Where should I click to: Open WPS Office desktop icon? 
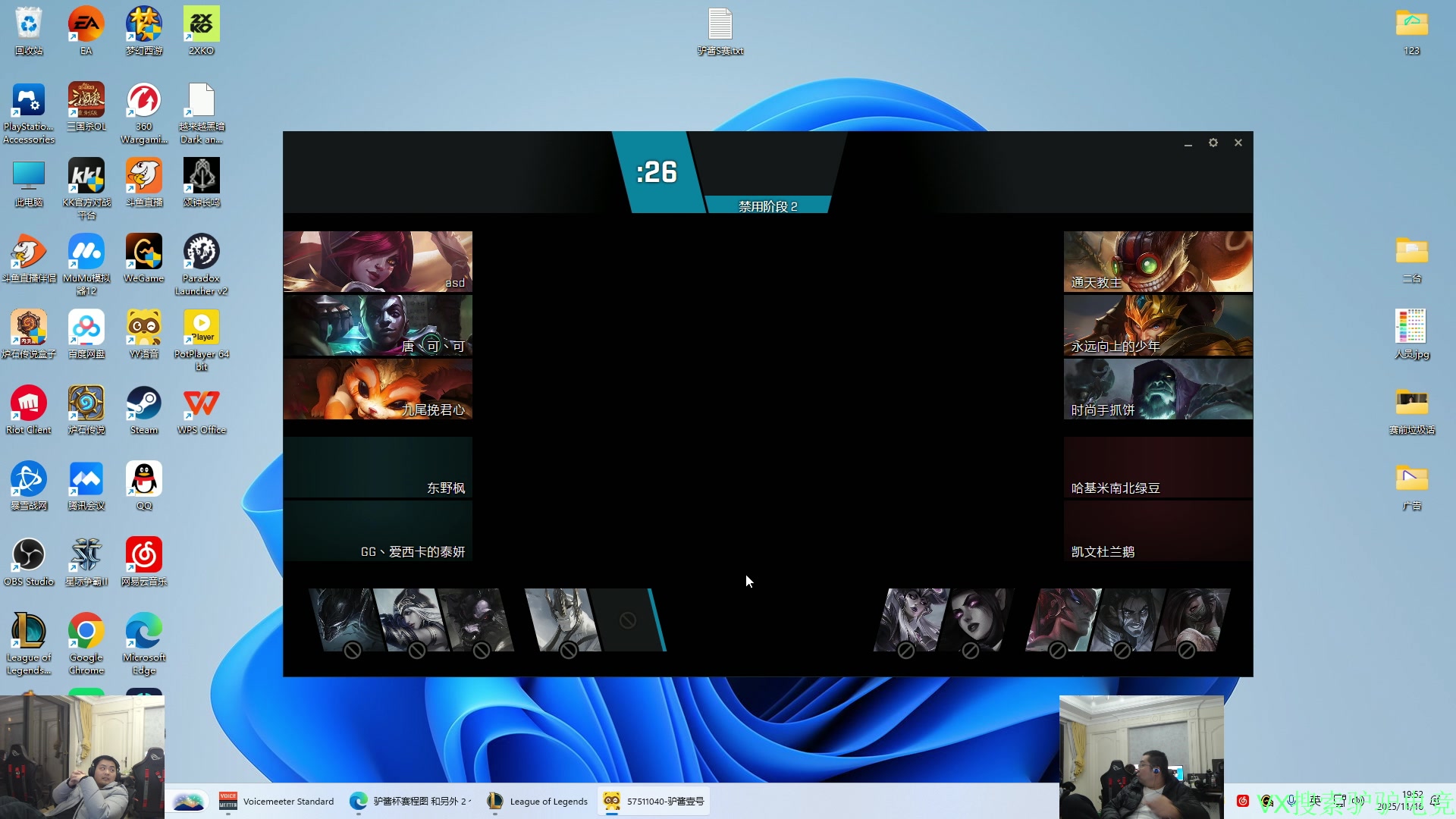pos(201,403)
